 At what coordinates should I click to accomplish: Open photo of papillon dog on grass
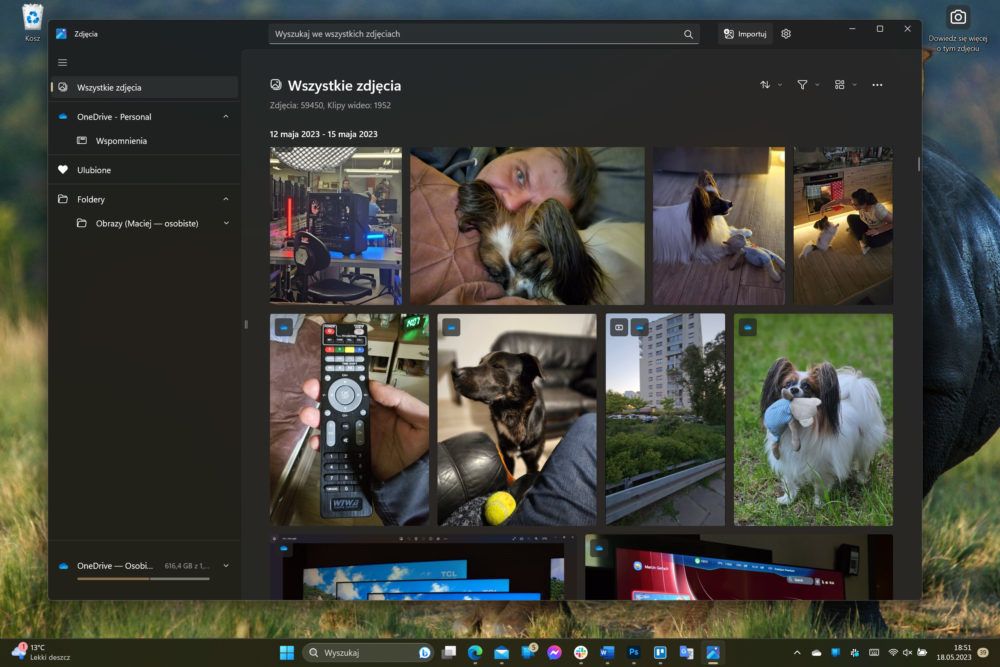[813, 420]
